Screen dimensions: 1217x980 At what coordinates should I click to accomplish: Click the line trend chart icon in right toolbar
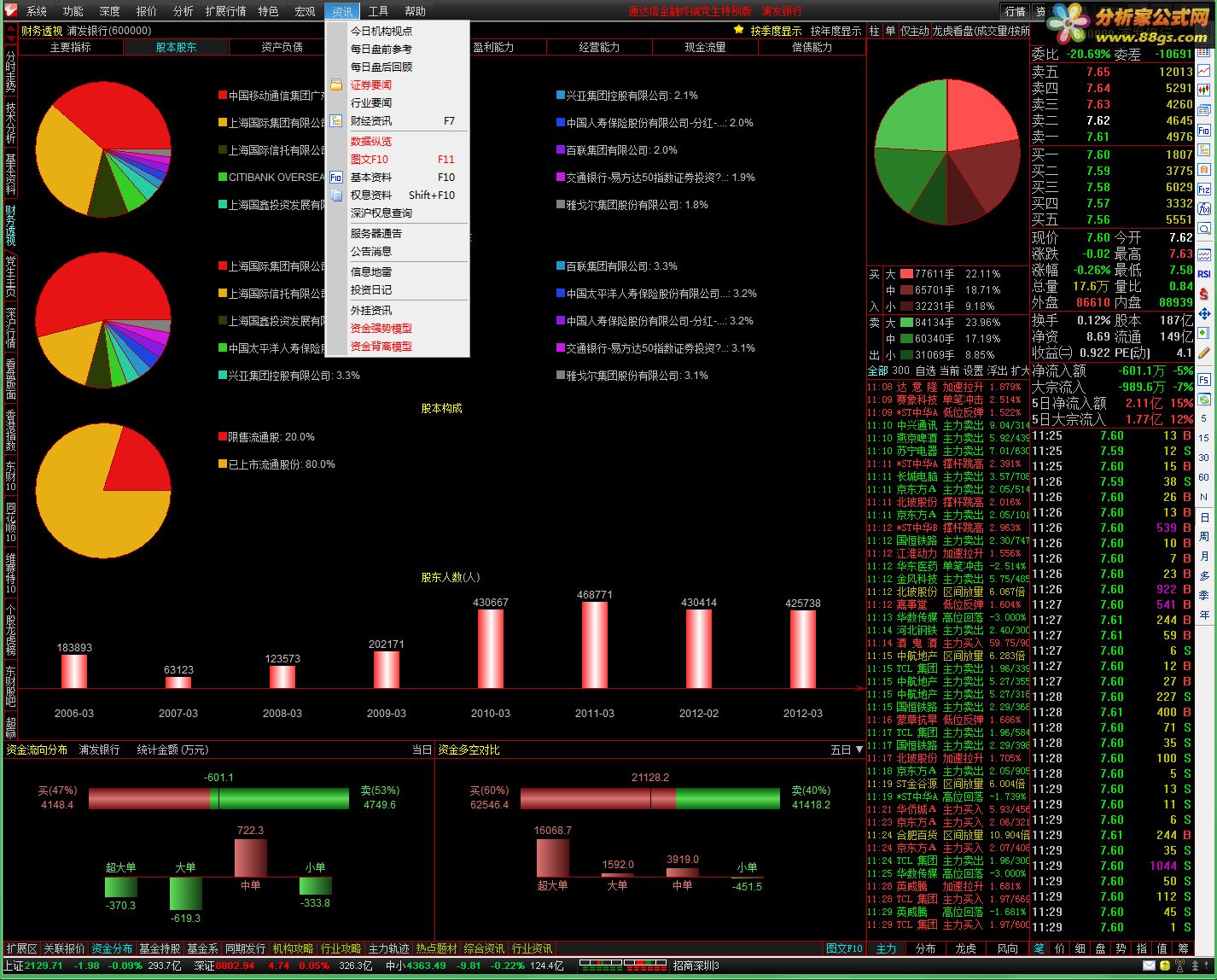click(x=1204, y=71)
